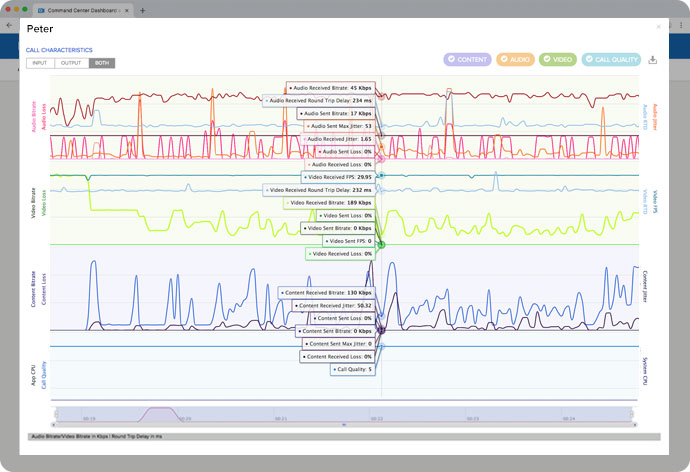Switch to the INPUT view
This screenshot has width=690, height=472.
pos(40,63)
